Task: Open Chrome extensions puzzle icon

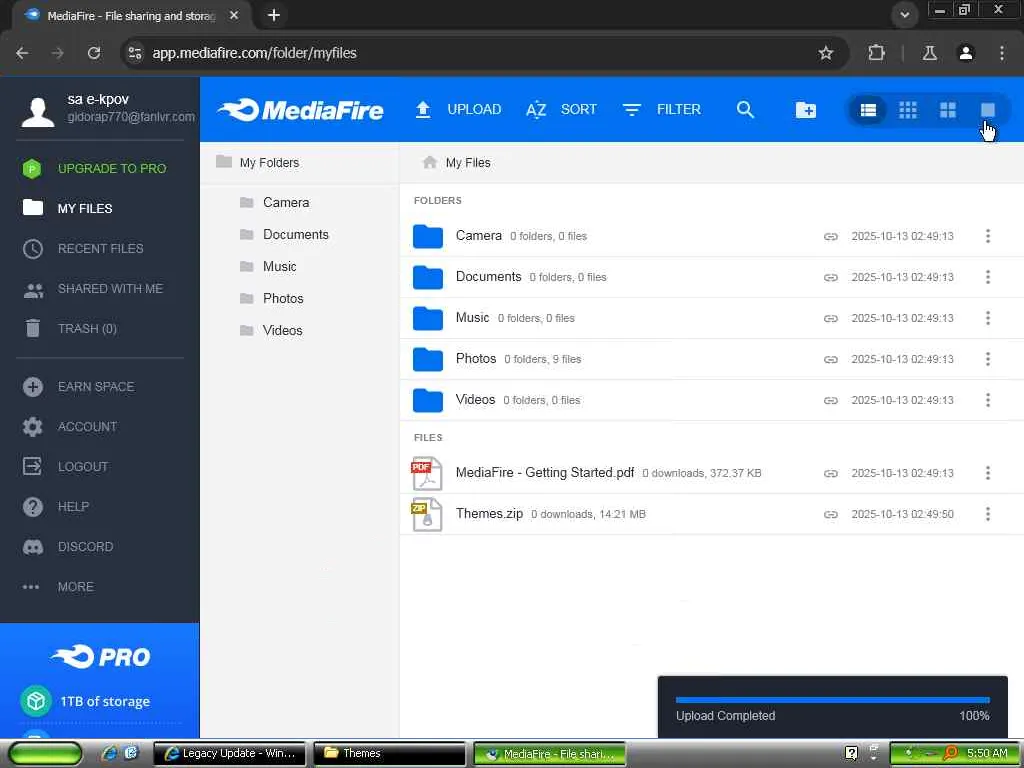Action: pos(876,53)
